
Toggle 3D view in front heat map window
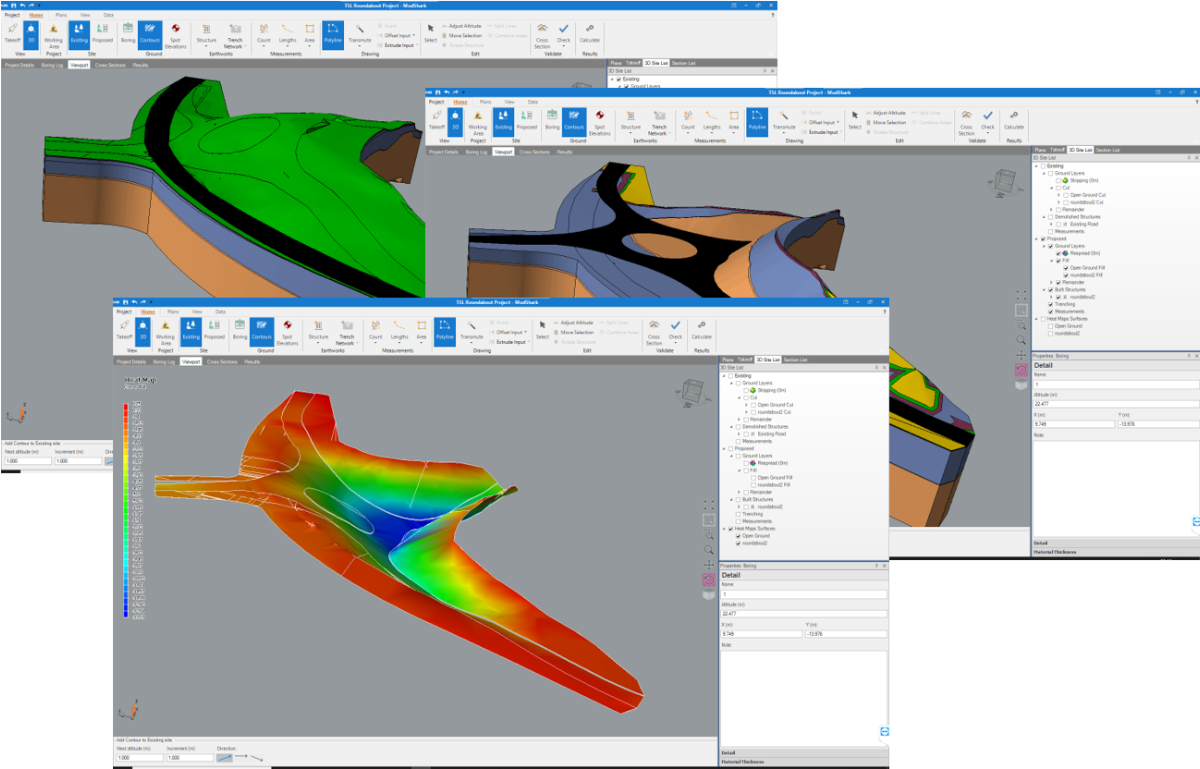tap(141, 330)
